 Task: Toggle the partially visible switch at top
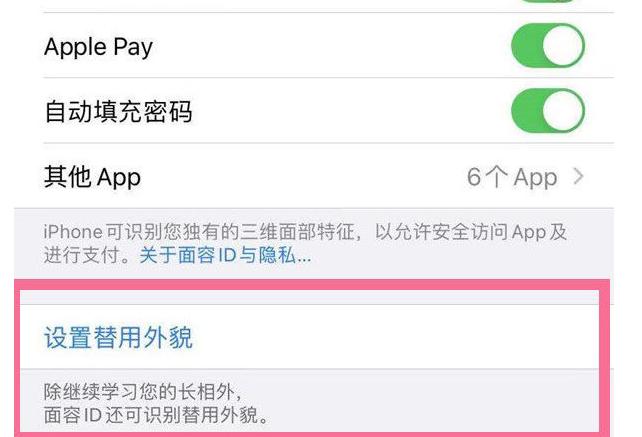click(x=548, y=1)
